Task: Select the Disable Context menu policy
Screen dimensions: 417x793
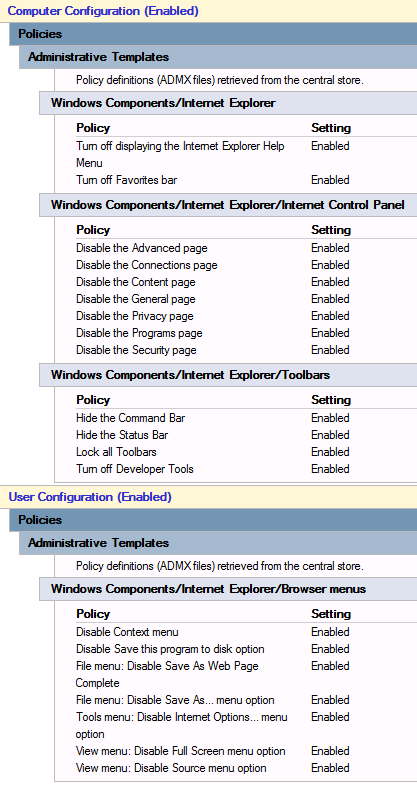Action: [x=127, y=632]
